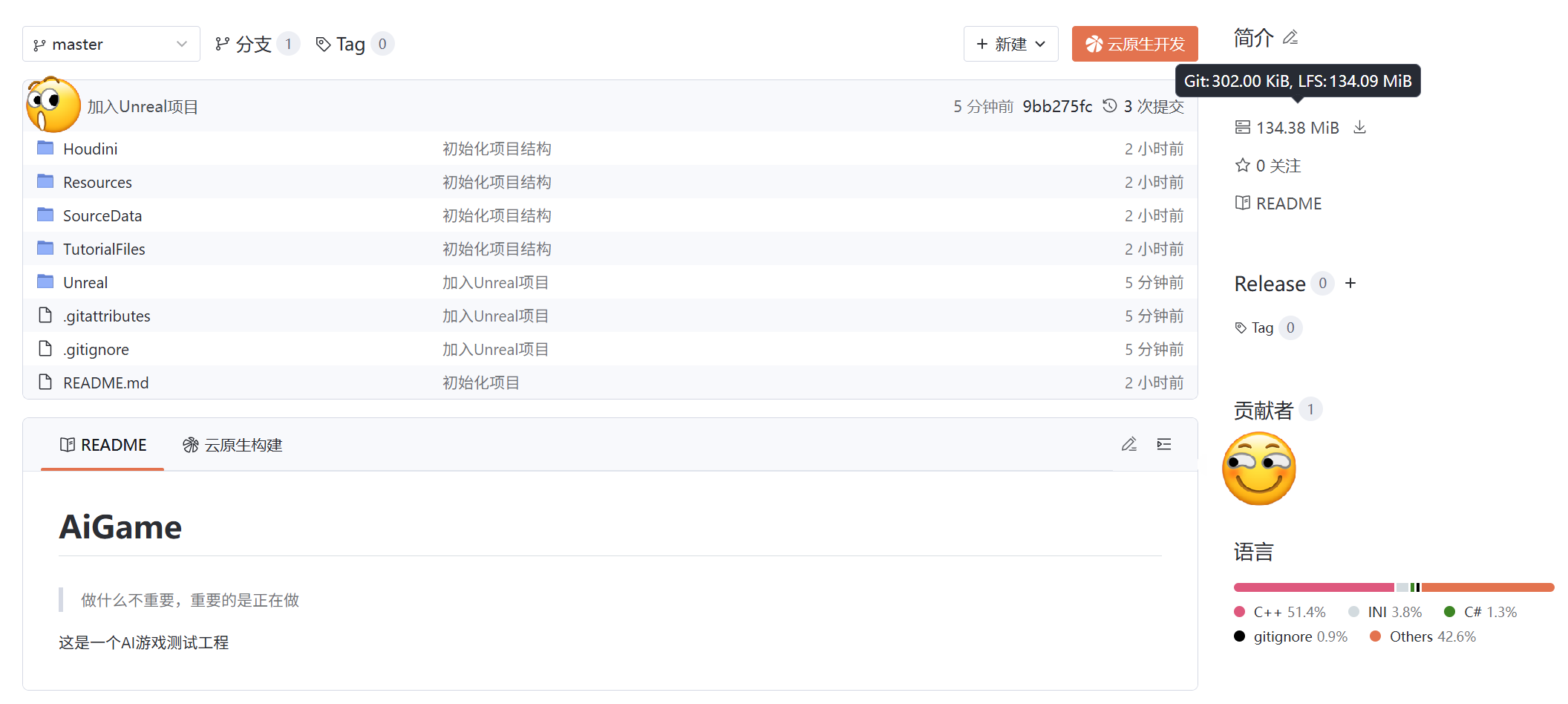Click the star icon to follow repository
The height and width of the screenshot is (704, 1568).
coord(1243,166)
